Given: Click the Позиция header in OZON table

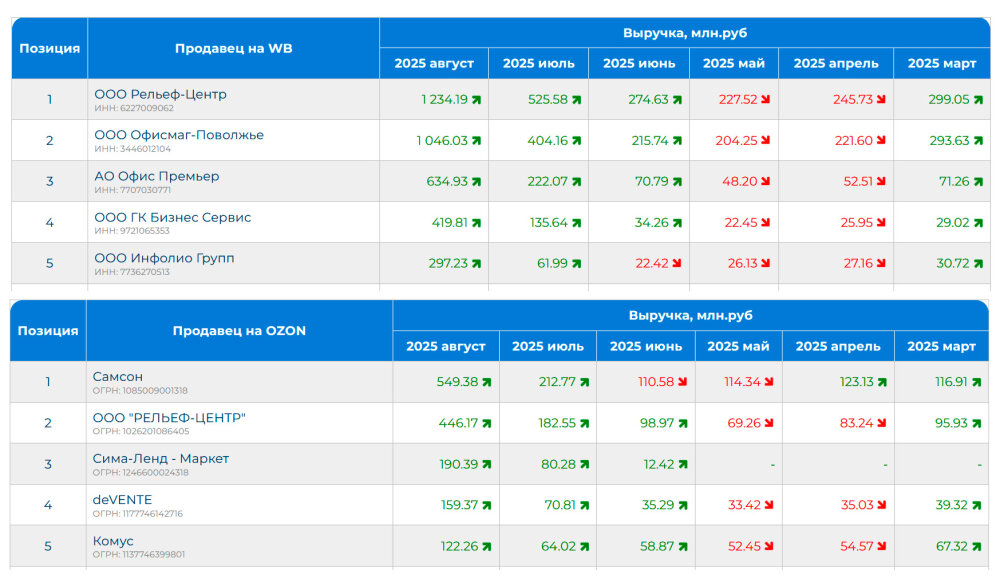Looking at the screenshot, I should pyautogui.click(x=48, y=331).
